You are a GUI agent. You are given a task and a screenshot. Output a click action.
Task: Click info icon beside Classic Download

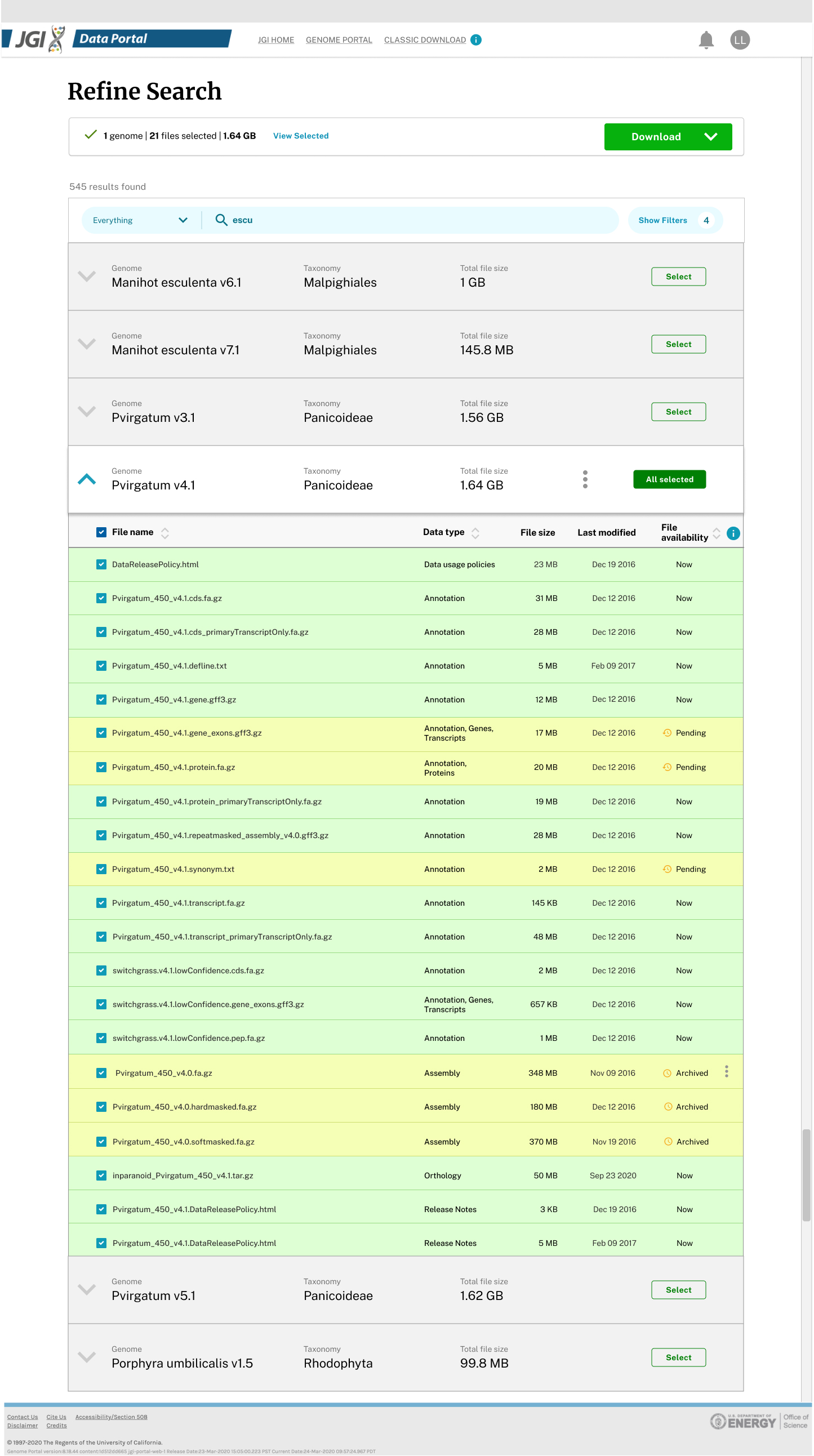click(x=476, y=39)
